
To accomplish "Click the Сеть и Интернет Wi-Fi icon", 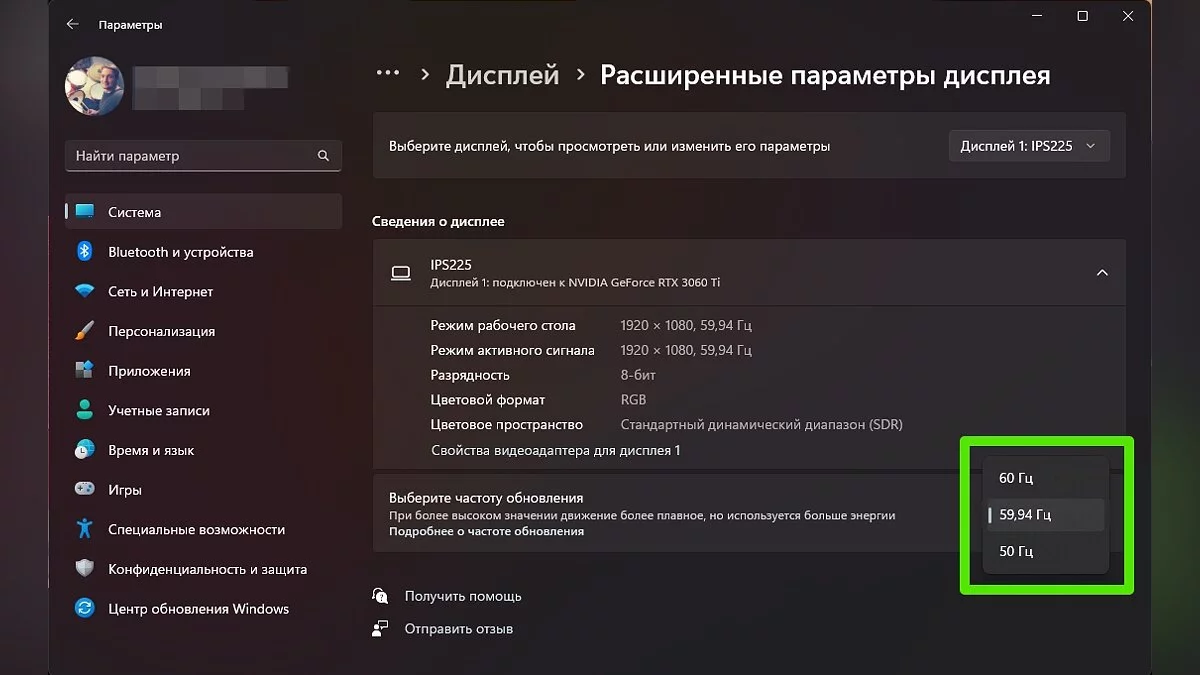I will click(x=85, y=291).
